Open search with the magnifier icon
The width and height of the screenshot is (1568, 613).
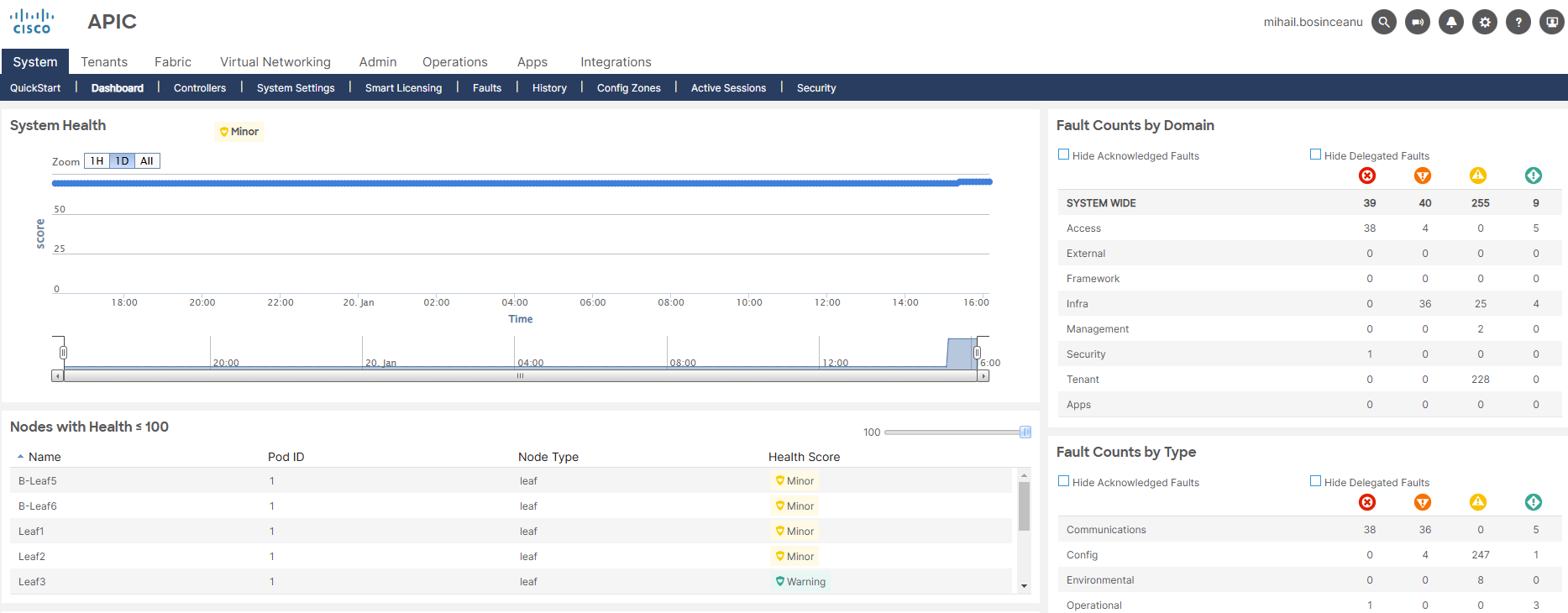1383,23
